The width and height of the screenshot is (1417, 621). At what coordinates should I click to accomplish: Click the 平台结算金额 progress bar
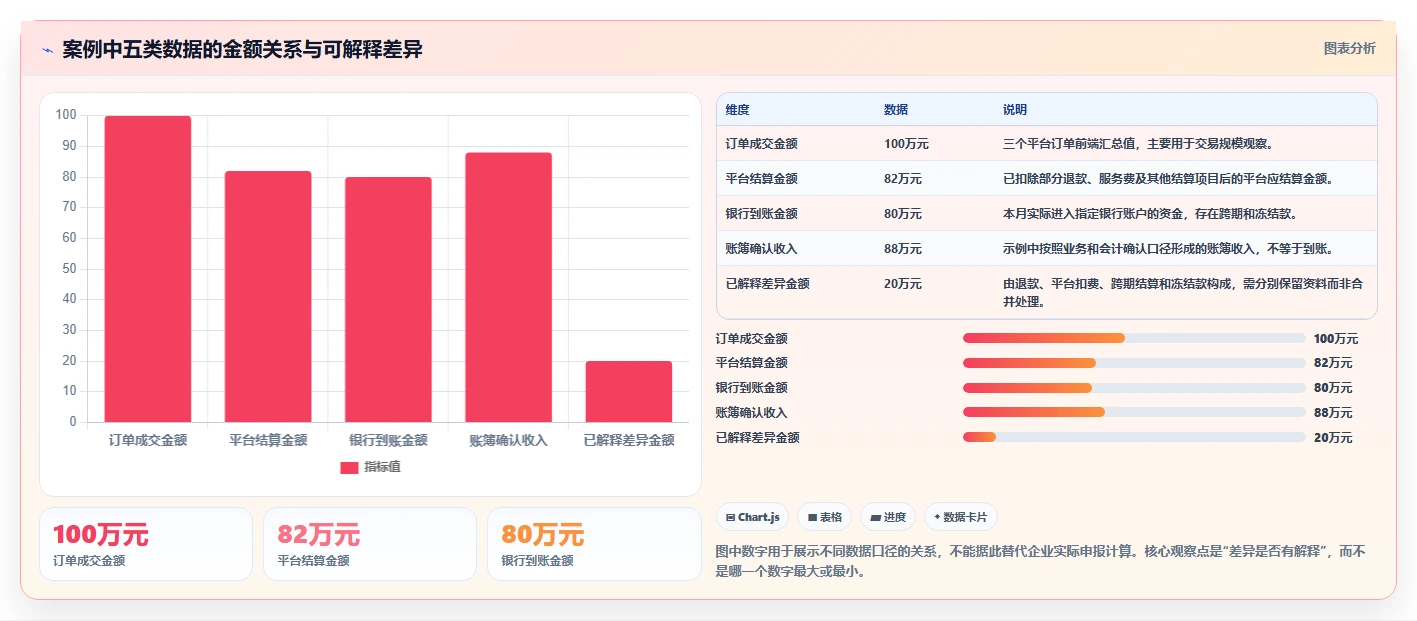click(x=1134, y=363)
